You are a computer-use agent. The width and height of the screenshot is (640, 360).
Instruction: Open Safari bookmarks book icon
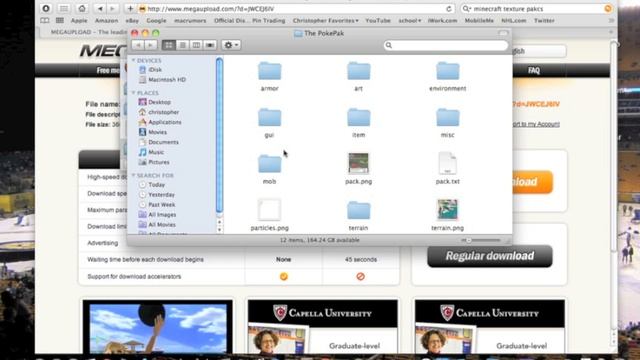coord(45,20)
